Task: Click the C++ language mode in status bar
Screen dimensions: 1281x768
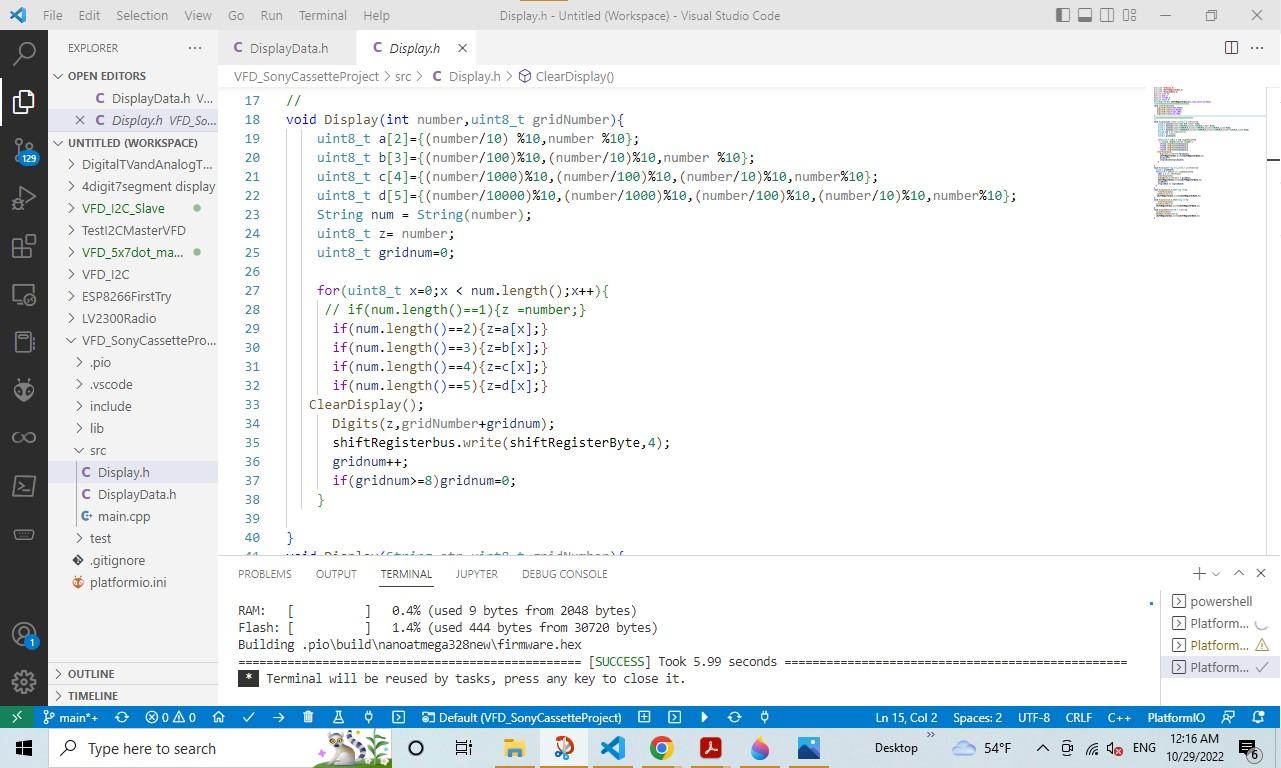Action: 1119,717
